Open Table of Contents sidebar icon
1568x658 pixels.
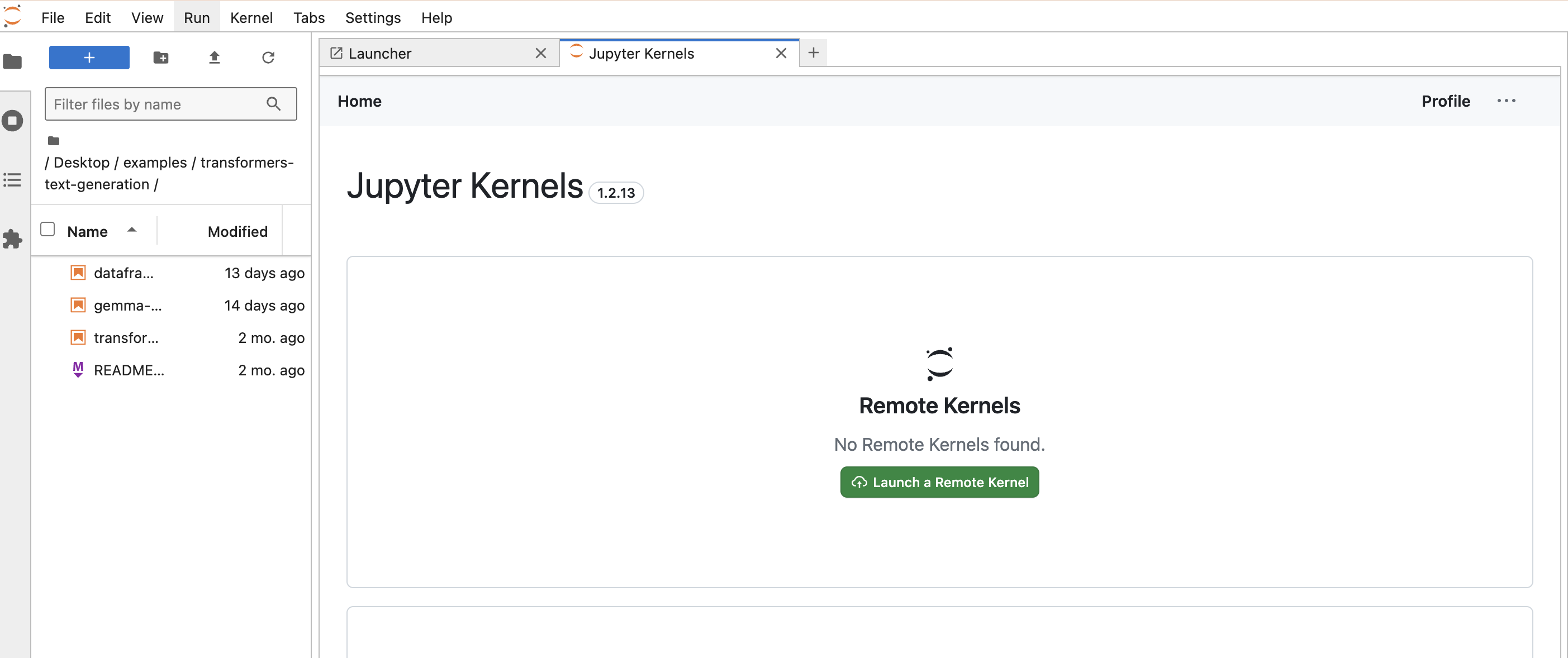(12, 180)
